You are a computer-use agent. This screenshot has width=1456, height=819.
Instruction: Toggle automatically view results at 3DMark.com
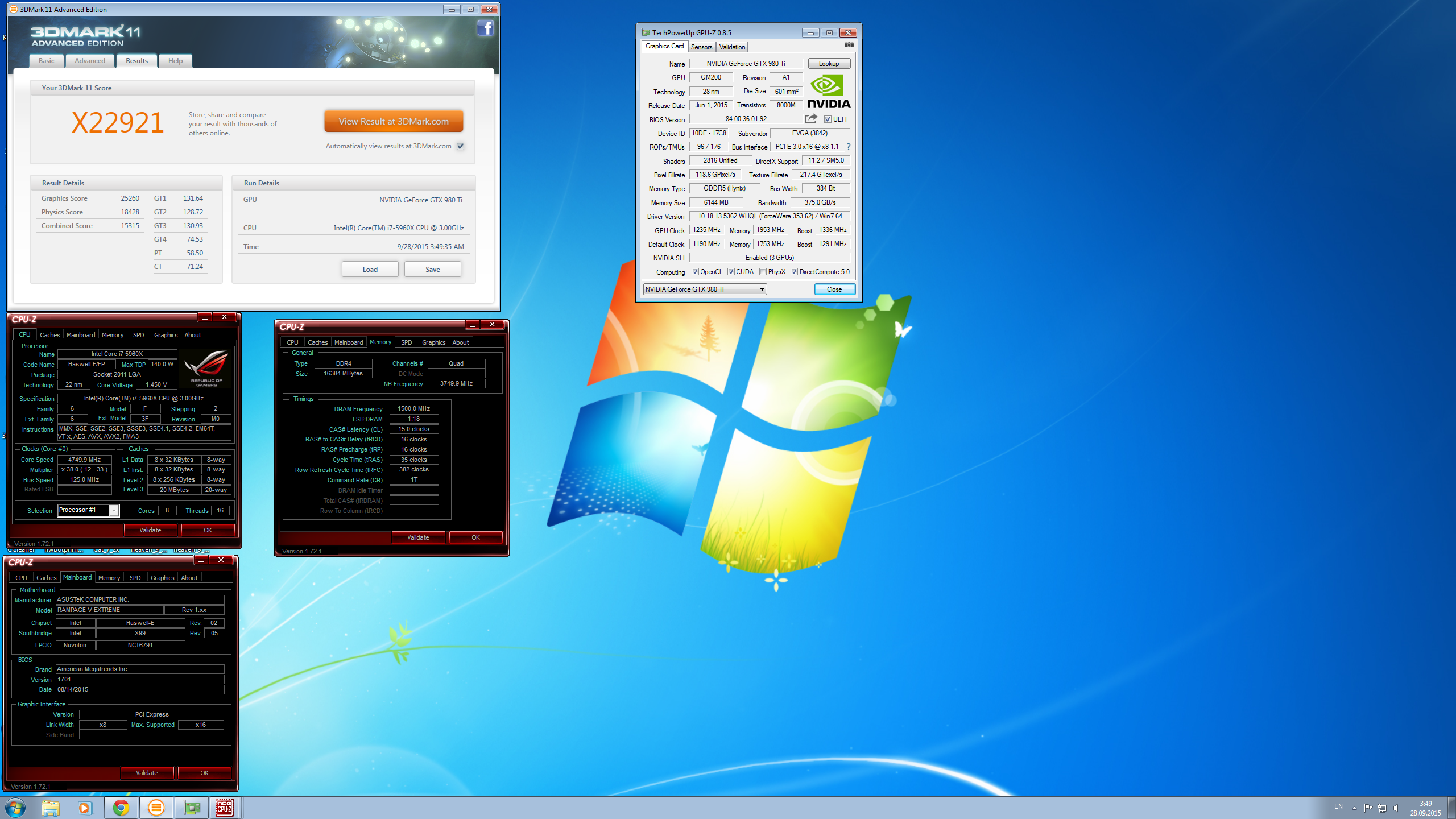pyautogui.click(x=461, y=146)
